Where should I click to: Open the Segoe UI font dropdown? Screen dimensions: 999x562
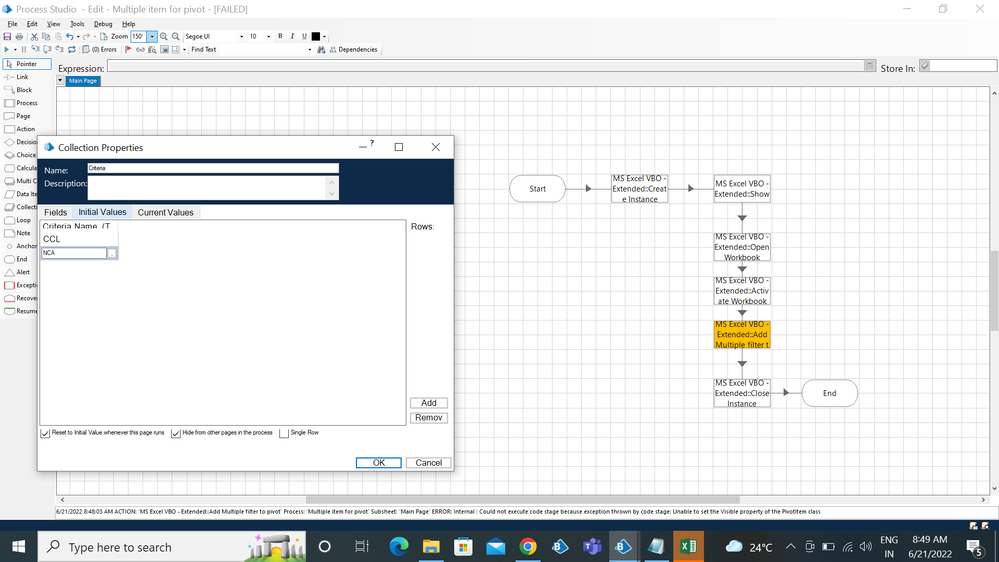241,37
